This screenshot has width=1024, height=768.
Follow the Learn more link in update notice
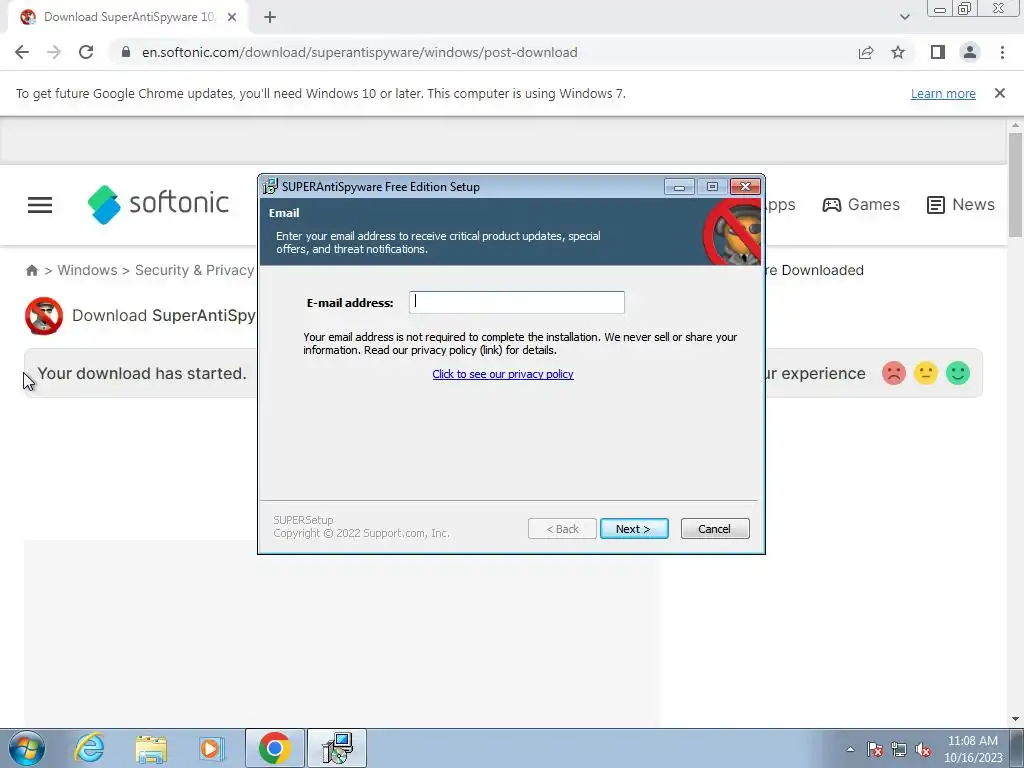click(x=943, y=93)
